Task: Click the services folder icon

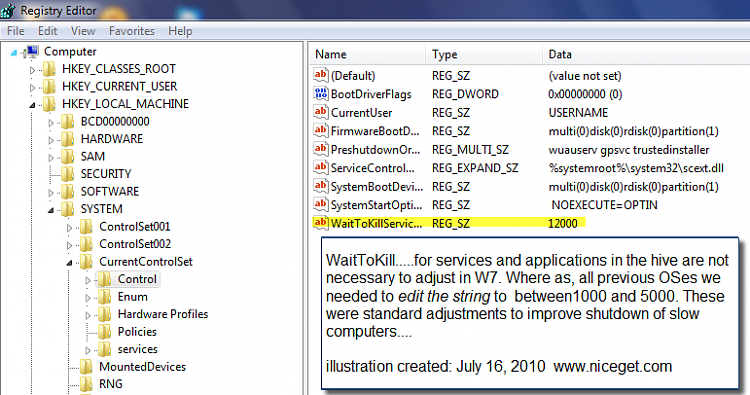Action: coord(105,349)
